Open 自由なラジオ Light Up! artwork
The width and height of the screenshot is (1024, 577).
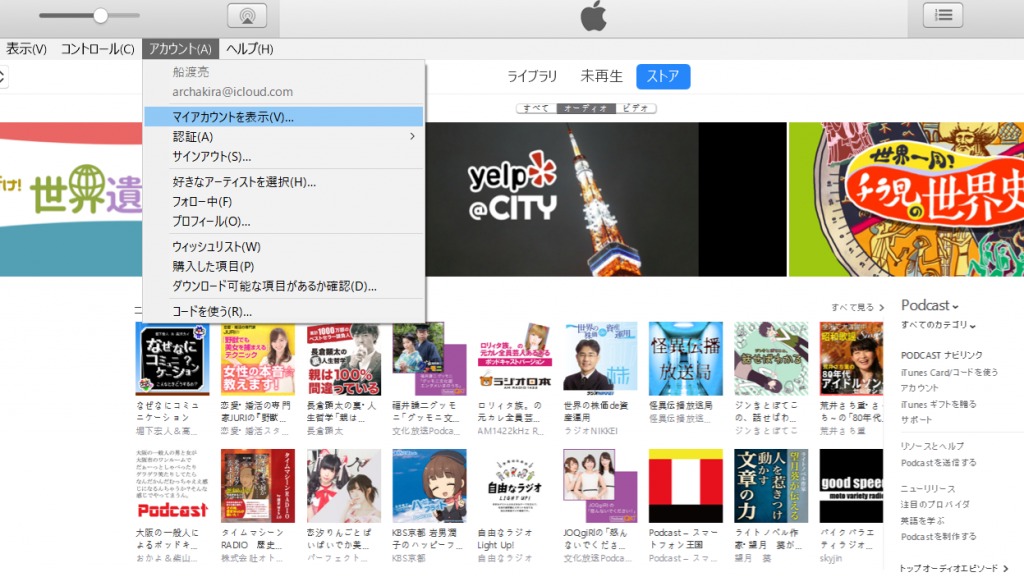(x=515, y=486)
